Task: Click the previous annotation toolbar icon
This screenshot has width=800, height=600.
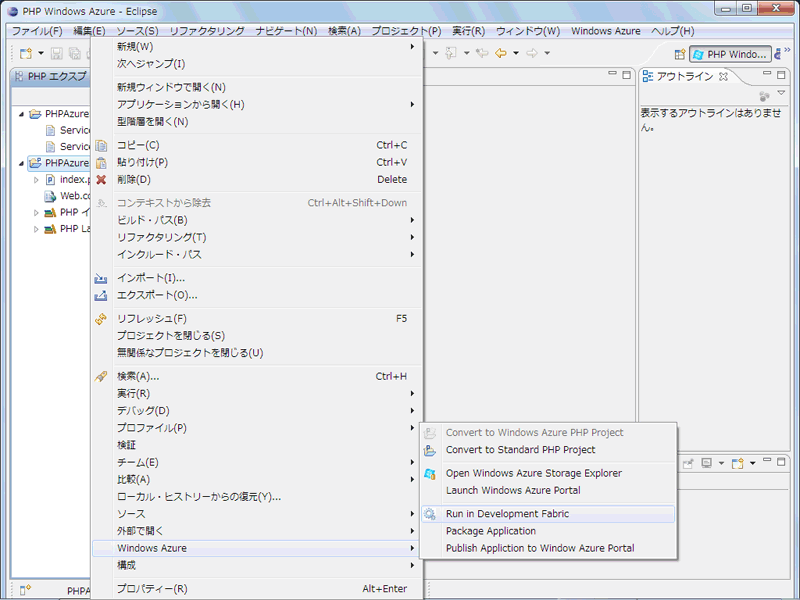Action: pyautogui.click(x=451, y=53)
